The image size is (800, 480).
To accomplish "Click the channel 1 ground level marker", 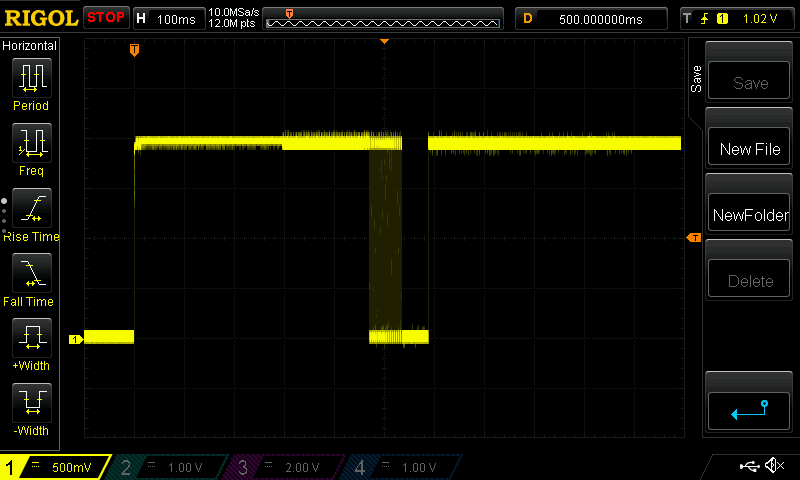I will click(x=76, y=339).
